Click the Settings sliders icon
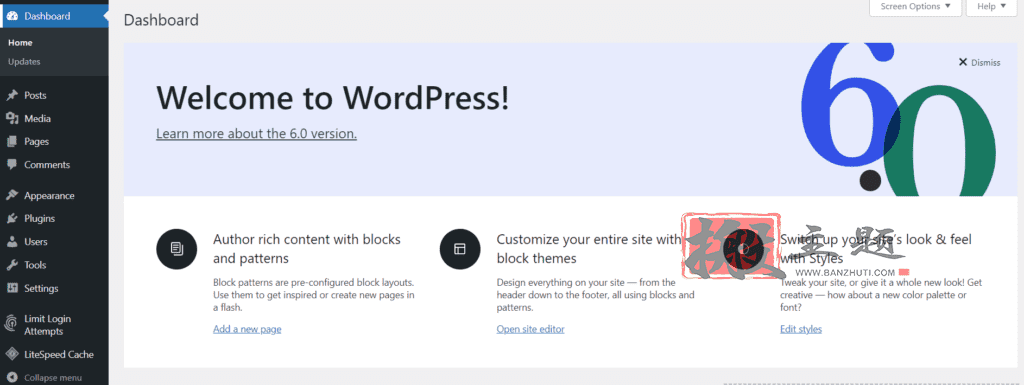This screenshot has height=385, width=1024. pyautogui.click(x=12, y=288)
